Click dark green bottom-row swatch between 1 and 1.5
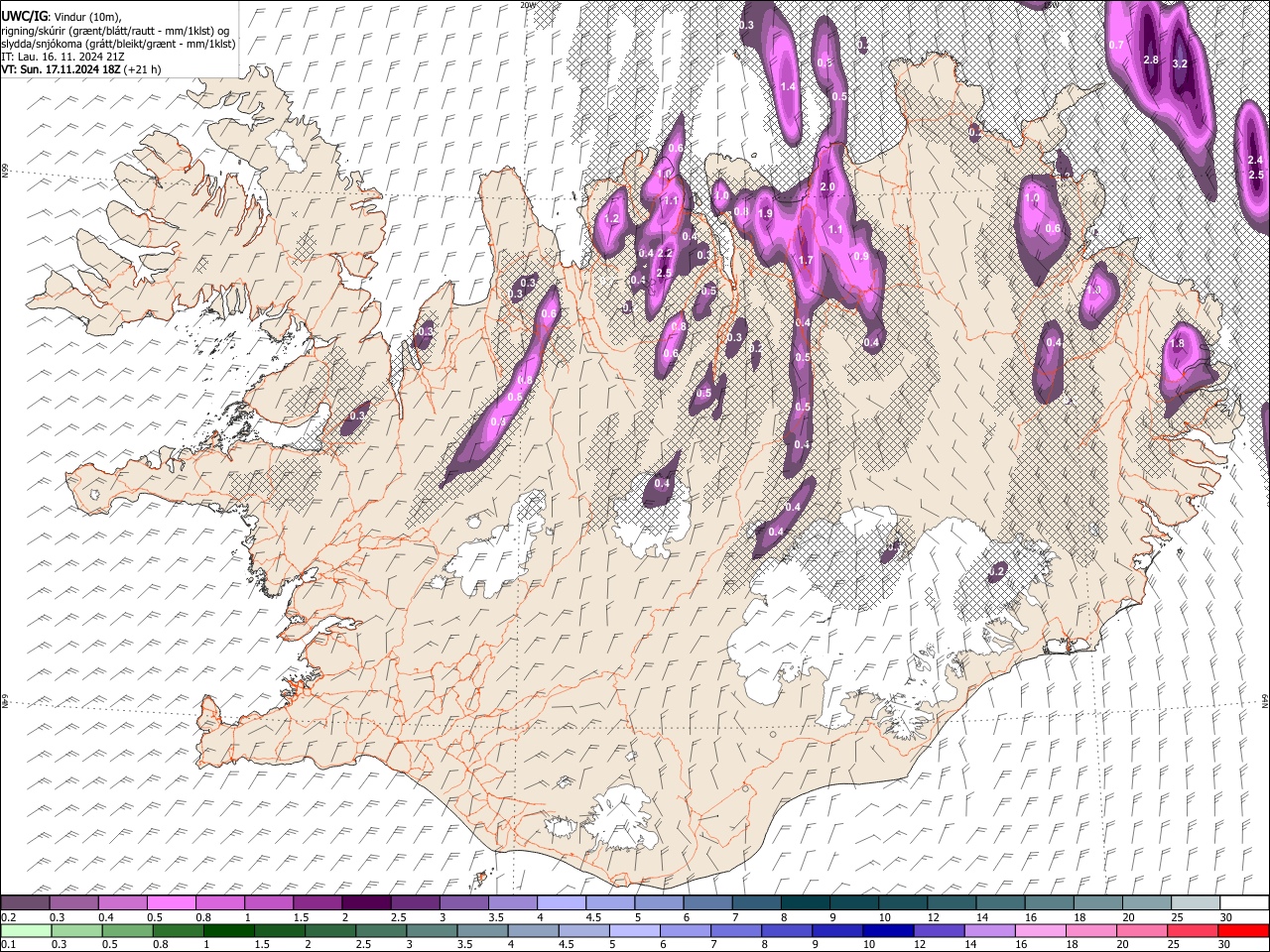The height and width of the screenshot is (952, 1270). pos(229,930)
